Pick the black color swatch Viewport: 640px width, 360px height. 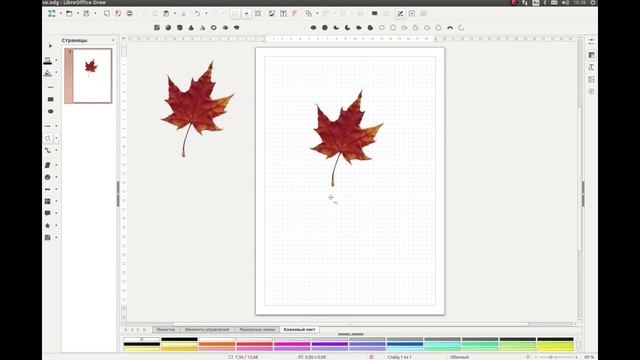[x=179, y=339]
